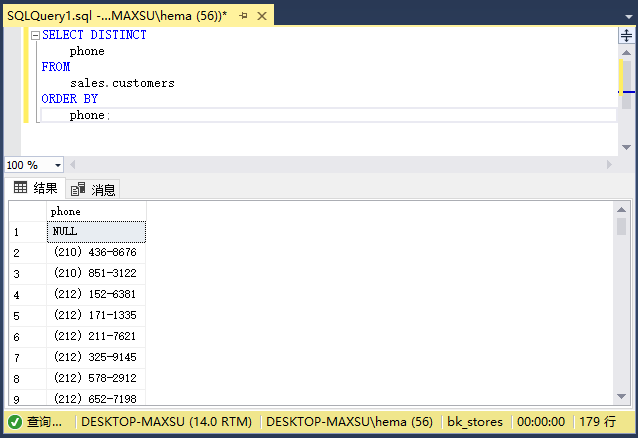
Task: Click the ORDER BY keyword line
Action: tap(70, 99)
